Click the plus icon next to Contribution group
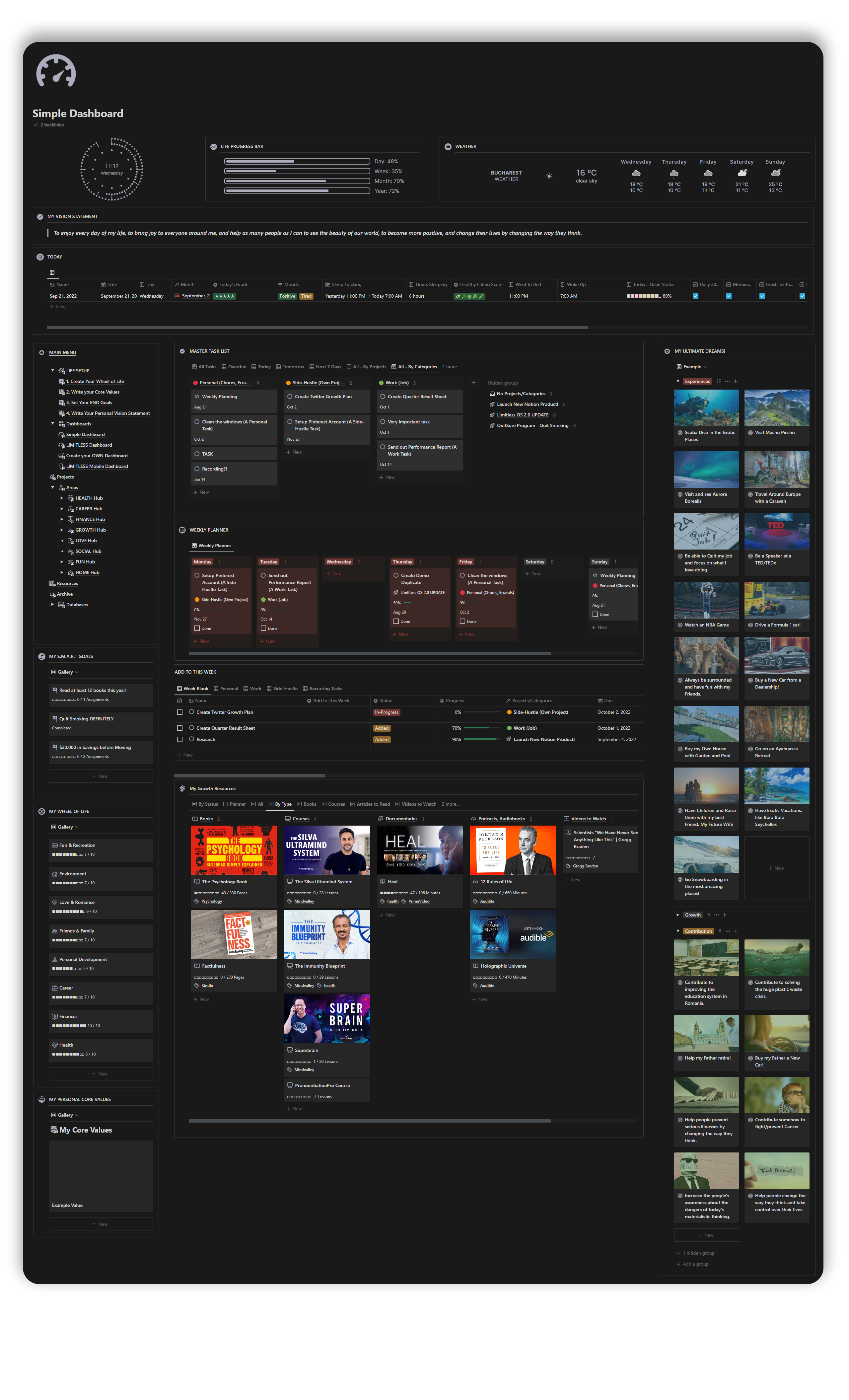Image resolution: width=849 pixels, height=1400 pixels. pyautogui.click(x=736, y=931)
